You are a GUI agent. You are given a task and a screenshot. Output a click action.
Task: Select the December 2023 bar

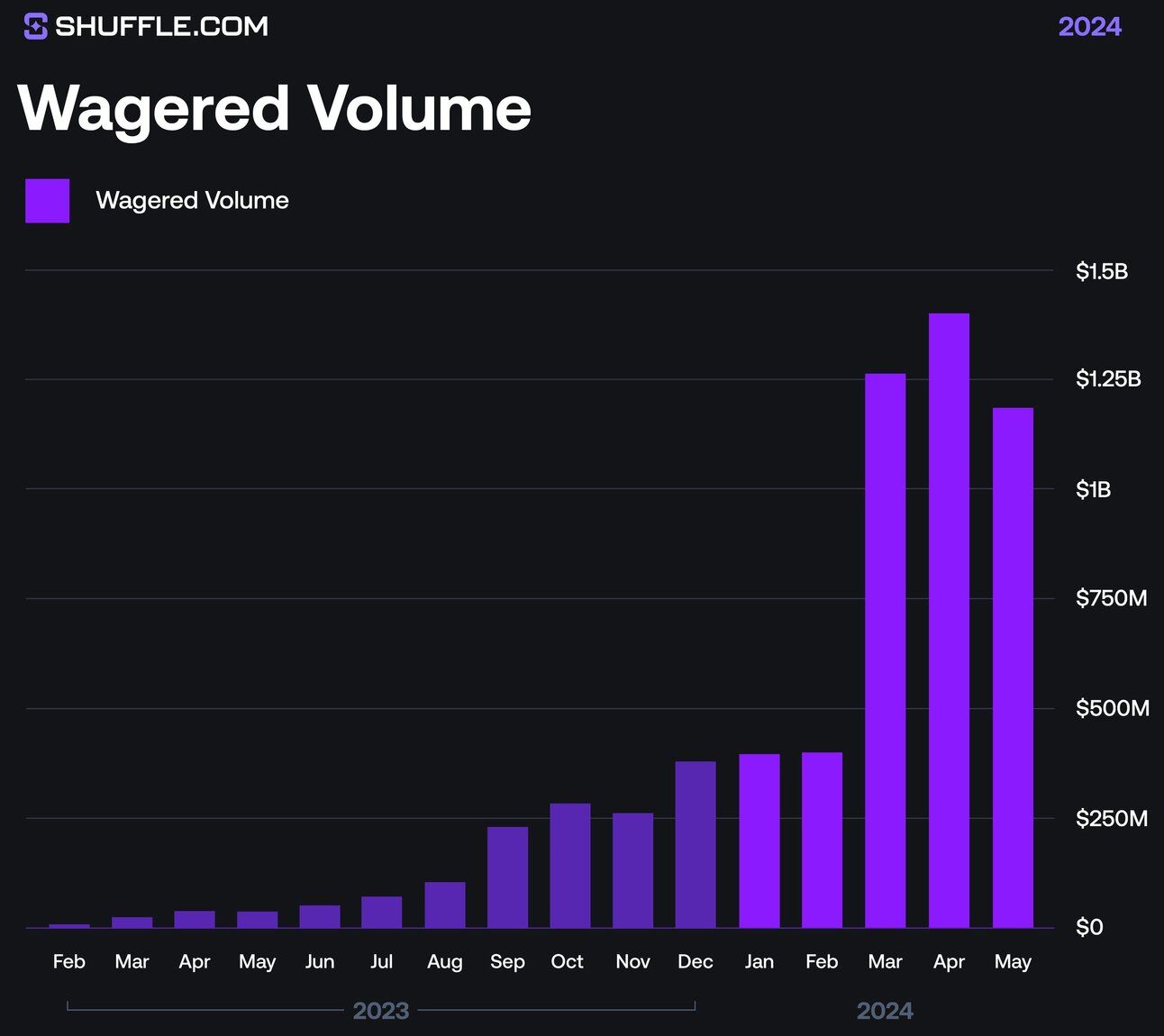(696, 845)
